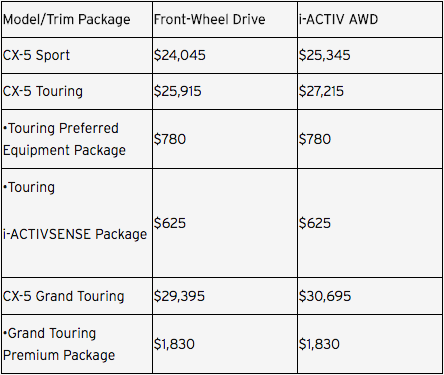444x375 pixels.
Task: Click the $27,215 AWD Touring price
Action: (x=370, y=91)
